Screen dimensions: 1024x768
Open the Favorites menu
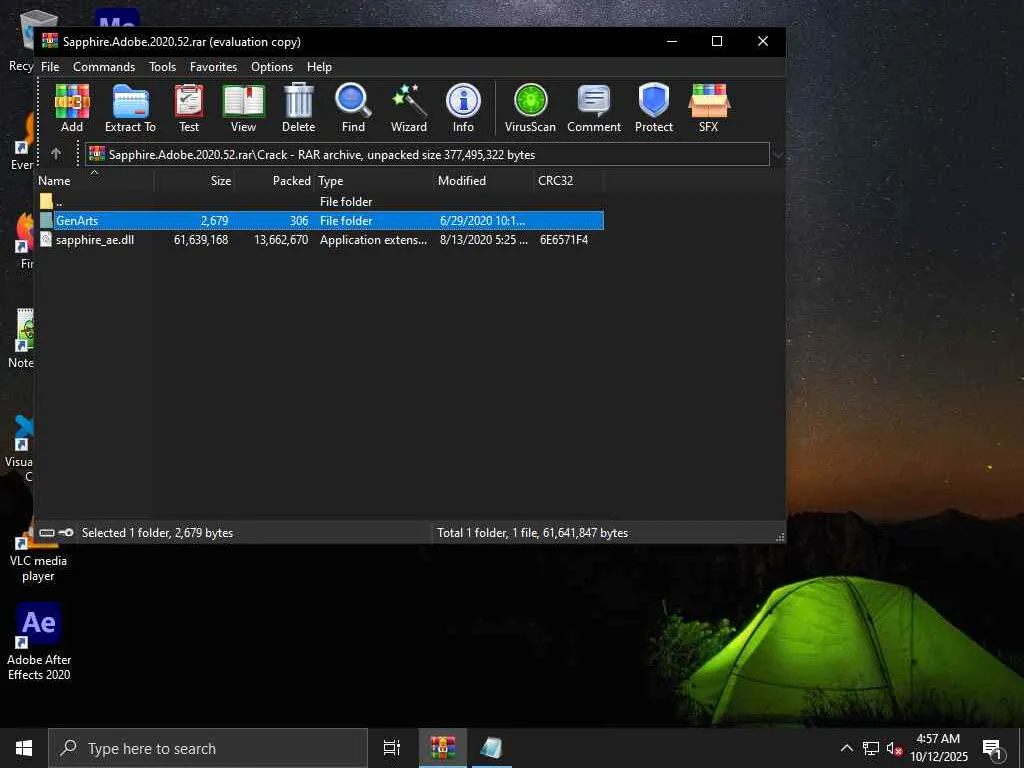[x=213, y=67]
